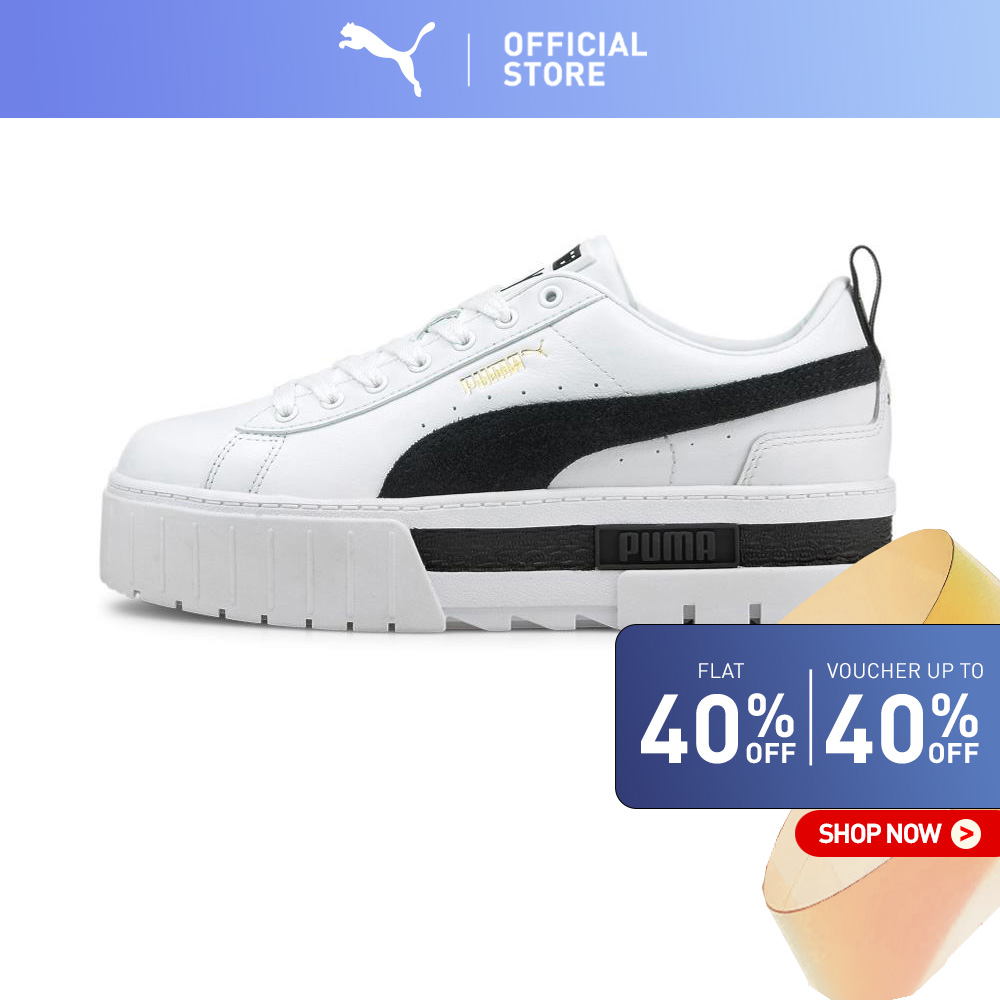The image size is (1000, 1000).
Task: Click the white platform sole toe section
Action: 268,559
